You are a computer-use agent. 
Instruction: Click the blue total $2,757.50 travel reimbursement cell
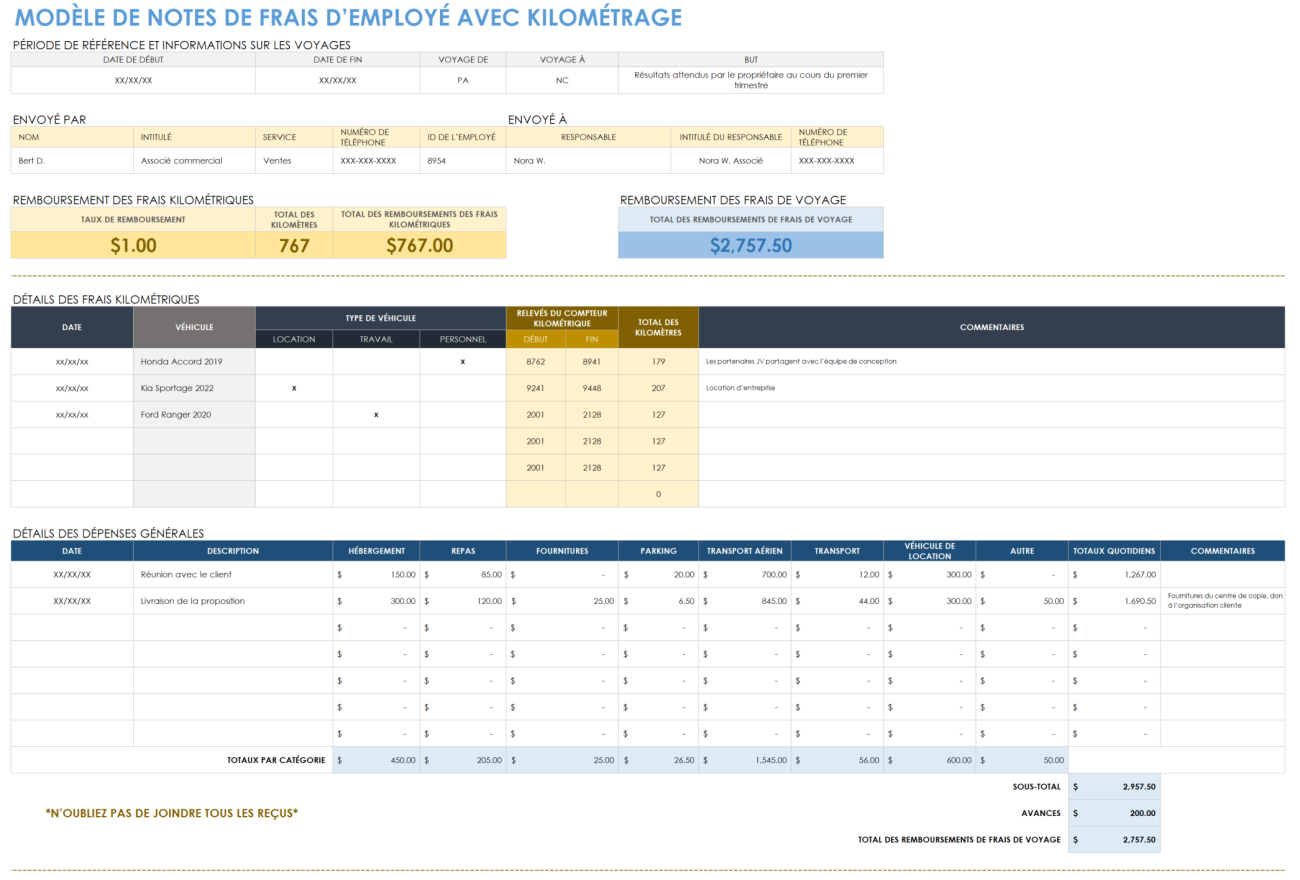750,243
